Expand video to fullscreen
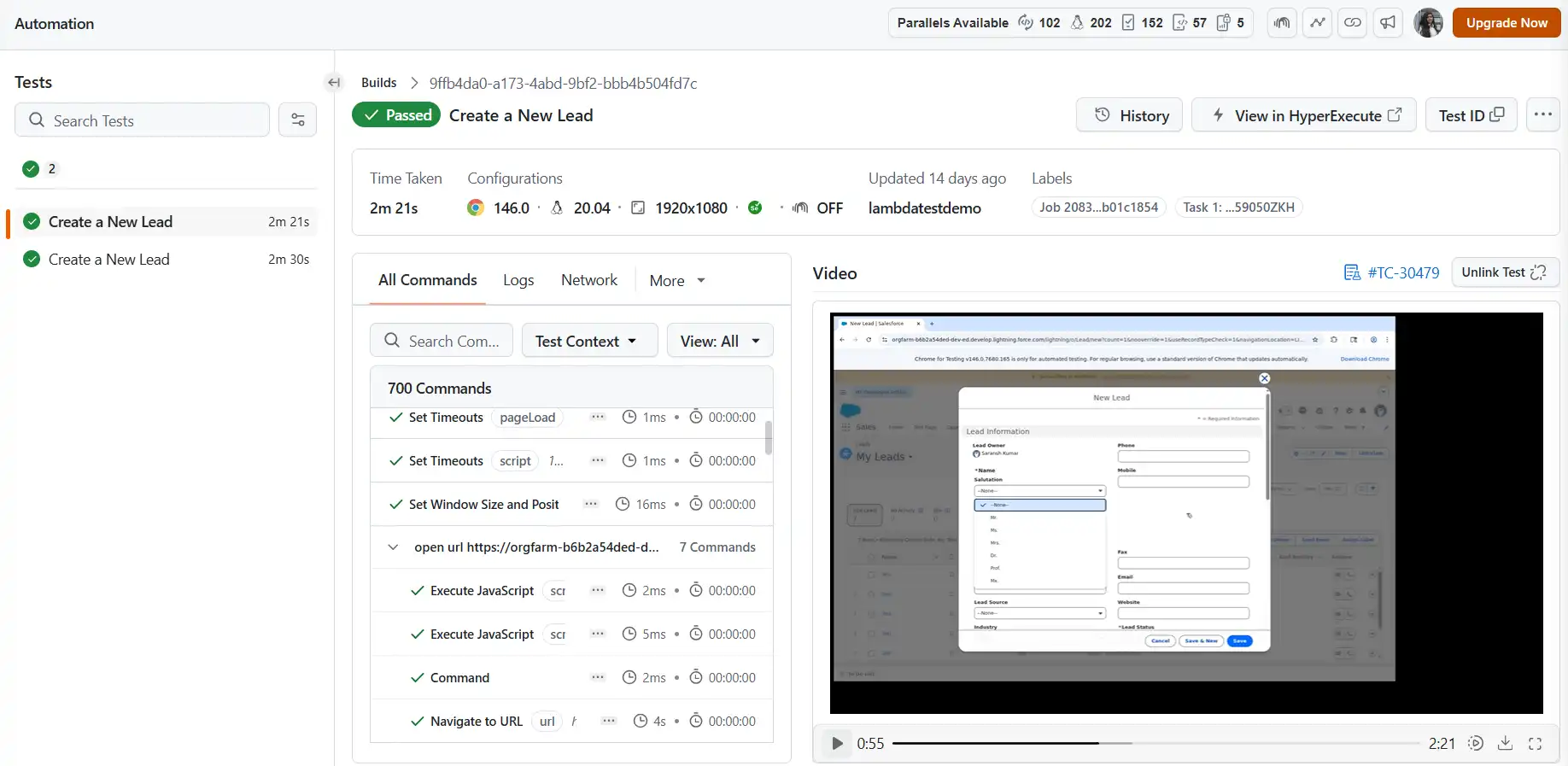Viewport: 1568px width, 766px height. point(1535,743)
